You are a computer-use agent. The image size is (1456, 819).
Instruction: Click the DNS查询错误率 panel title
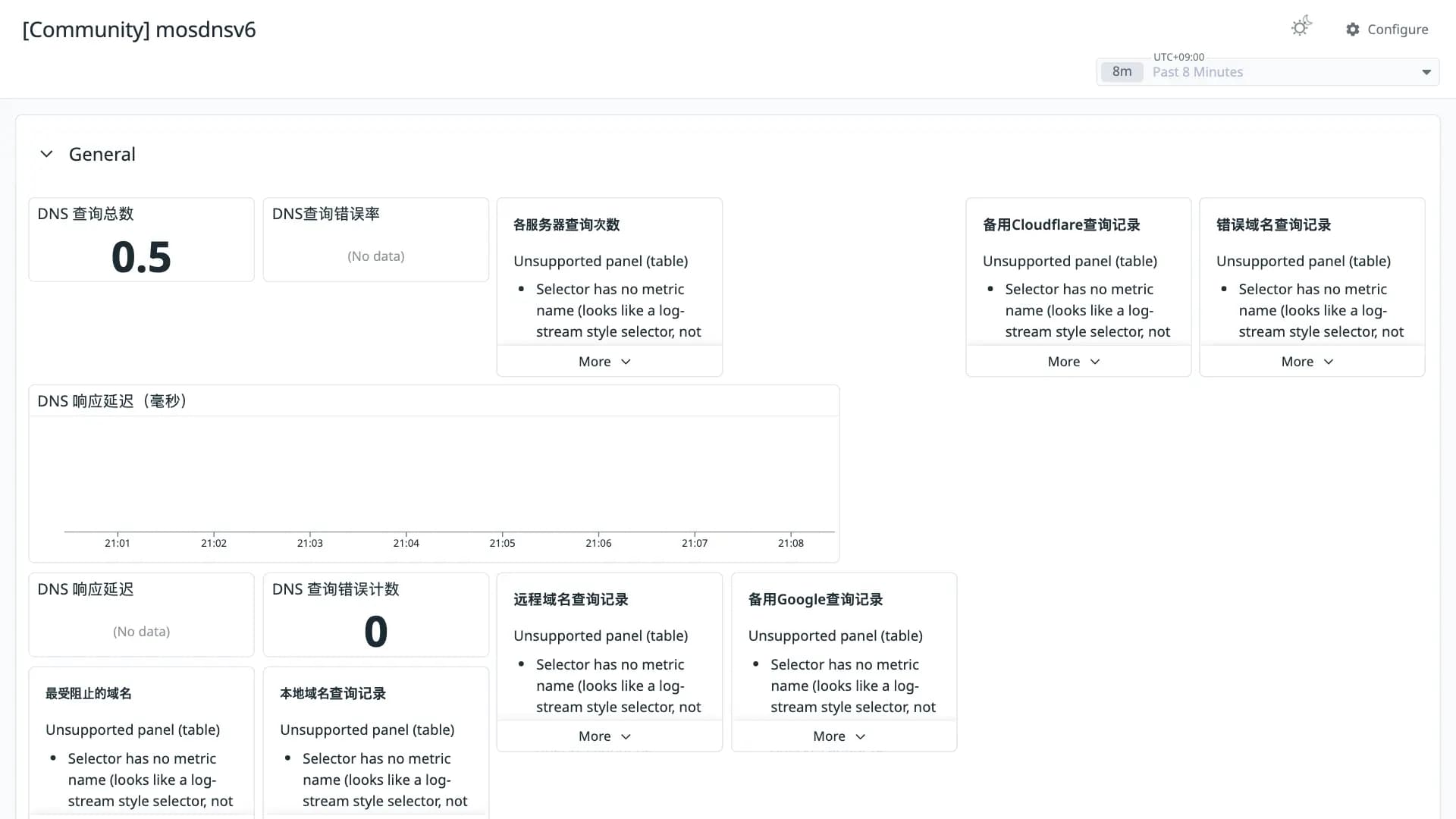click(x=326, y=214)
